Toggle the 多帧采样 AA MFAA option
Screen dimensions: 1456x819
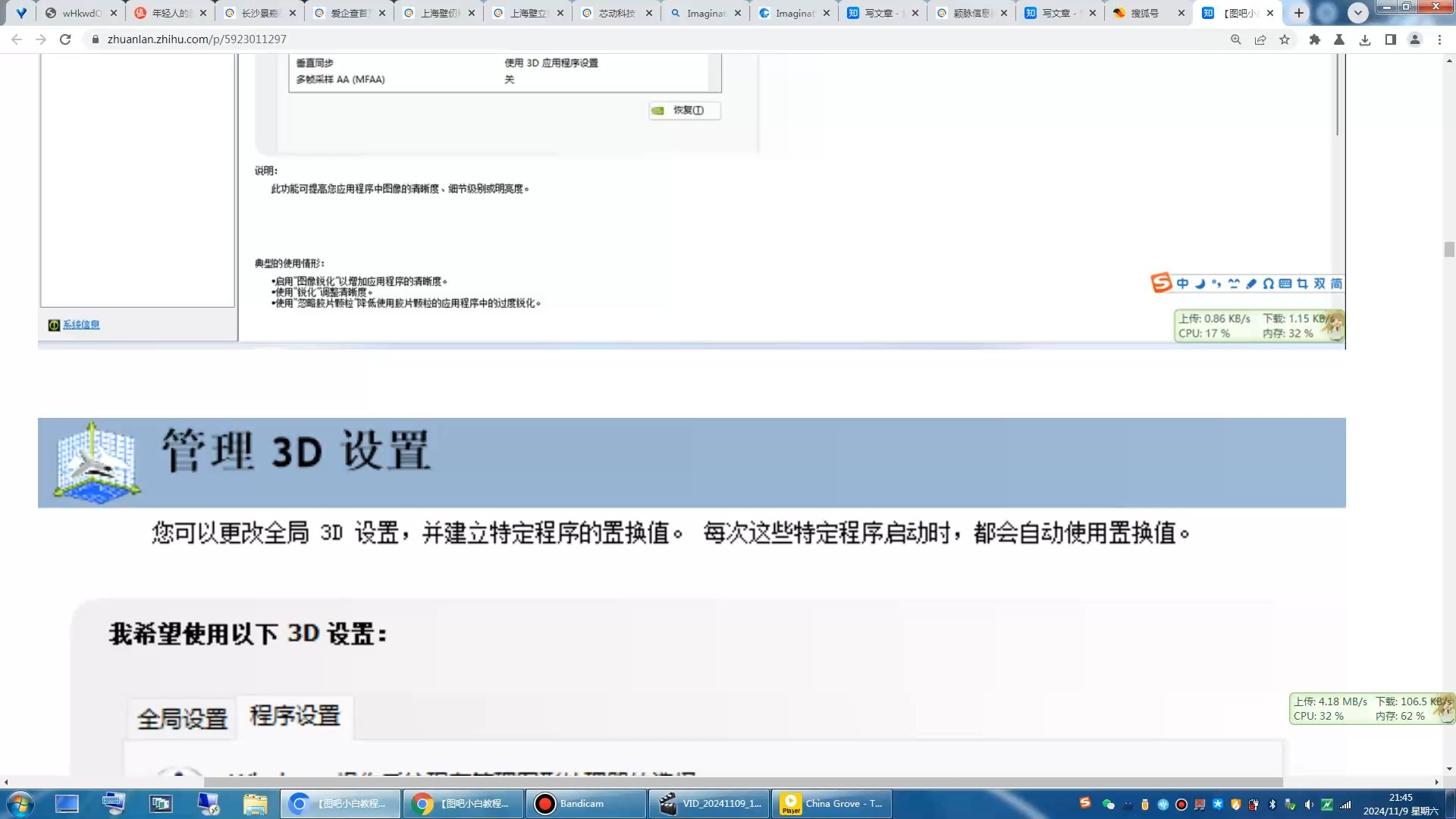(x=509, y=79)
